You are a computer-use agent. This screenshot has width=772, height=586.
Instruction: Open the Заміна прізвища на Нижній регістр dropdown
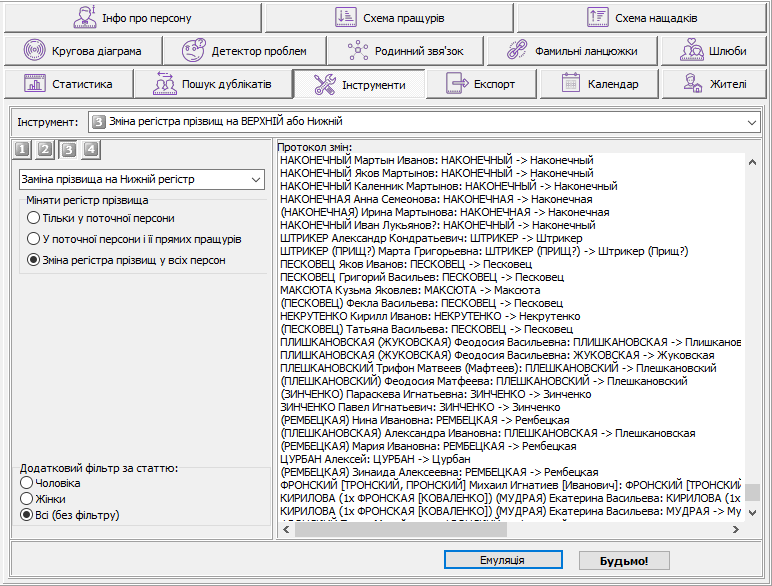[x=141, y=179]
